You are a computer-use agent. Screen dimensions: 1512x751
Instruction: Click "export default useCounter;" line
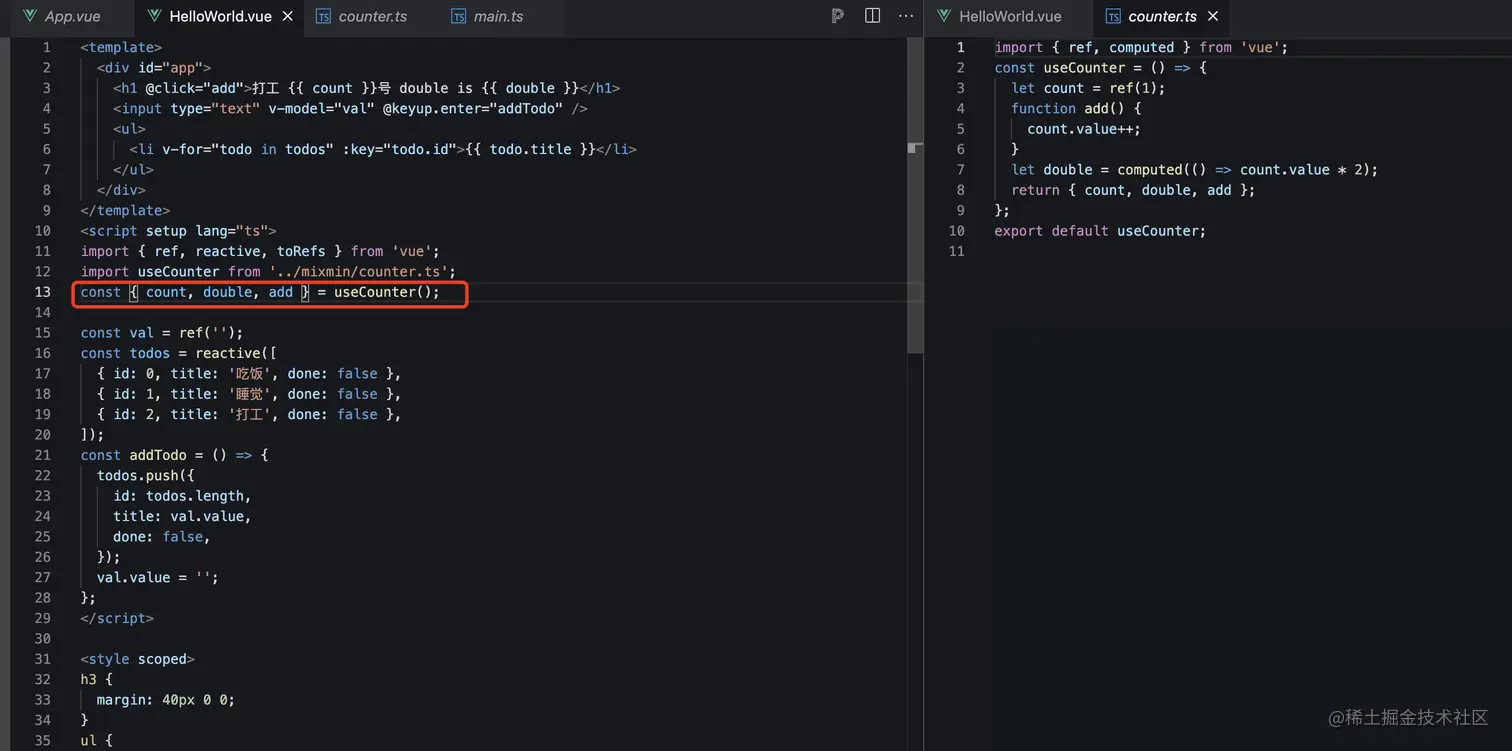click(x=1100, y=231)
